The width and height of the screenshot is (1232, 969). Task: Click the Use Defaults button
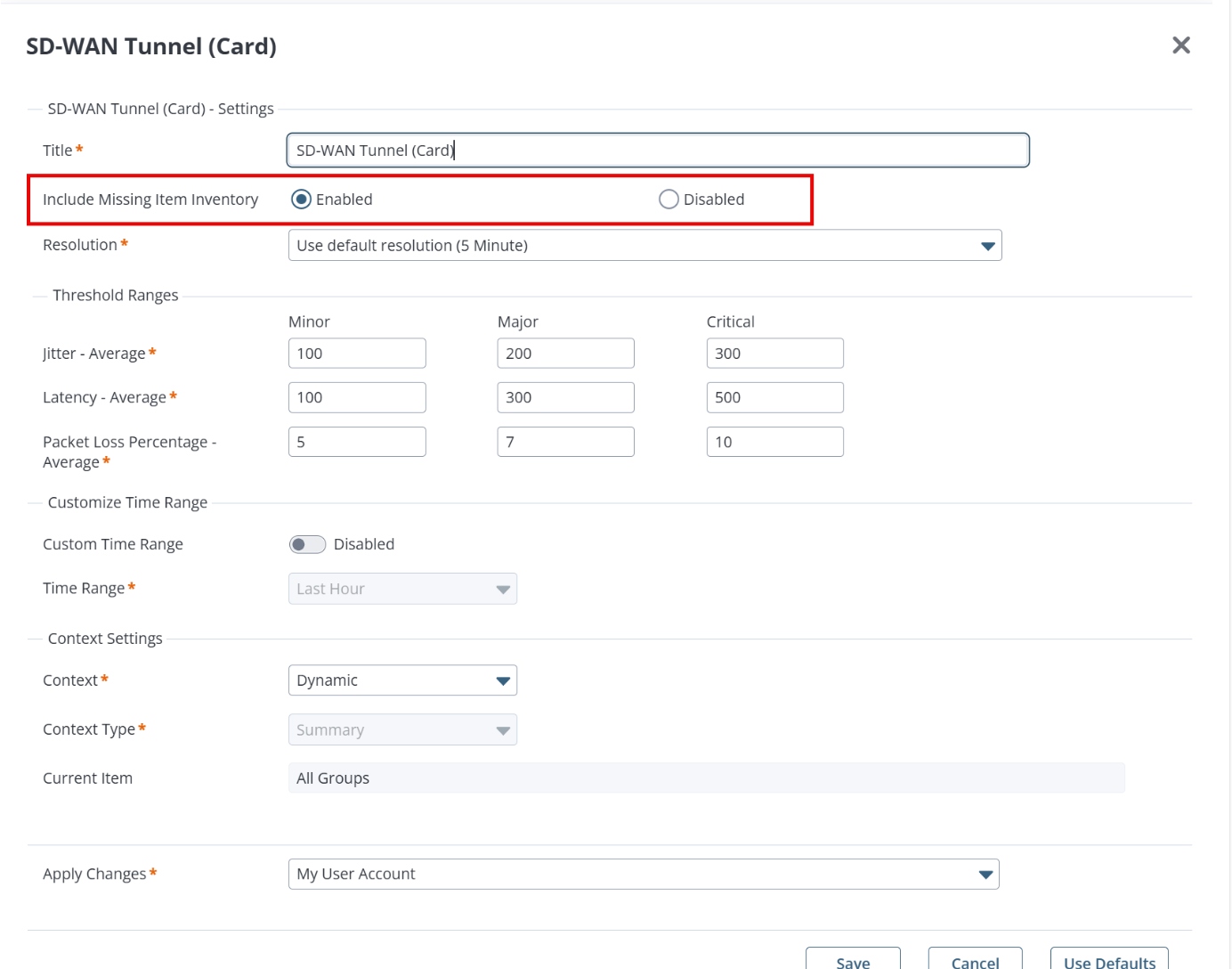point(1108,961)
